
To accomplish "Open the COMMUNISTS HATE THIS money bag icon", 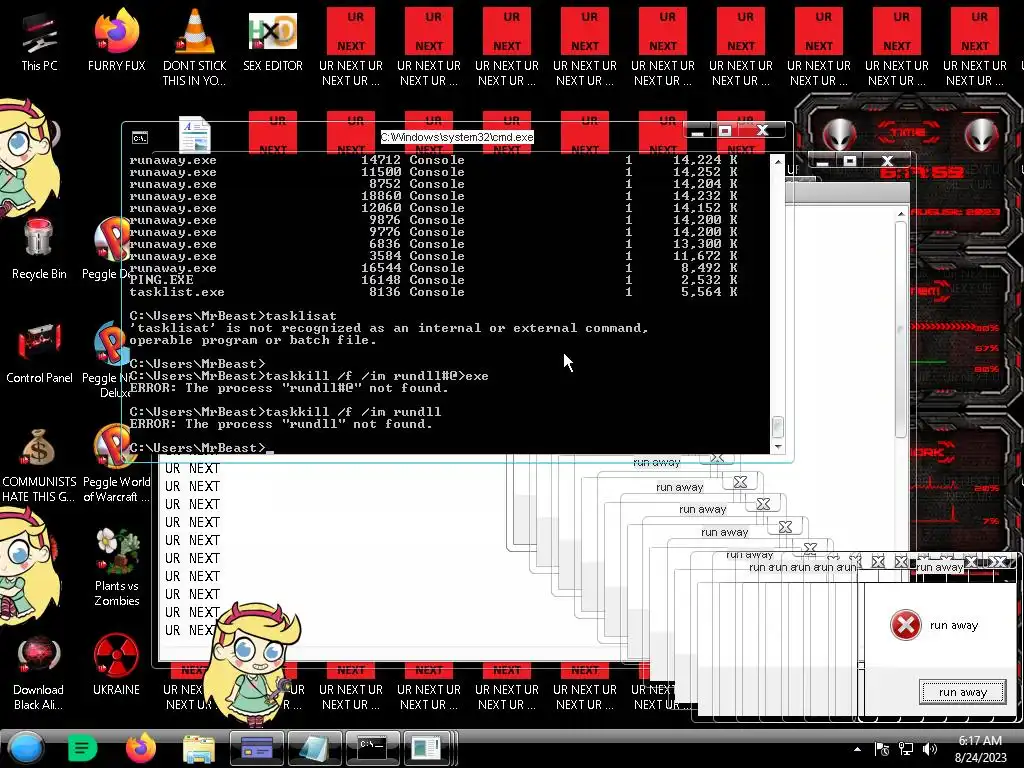I will click(x=39, y=465).
